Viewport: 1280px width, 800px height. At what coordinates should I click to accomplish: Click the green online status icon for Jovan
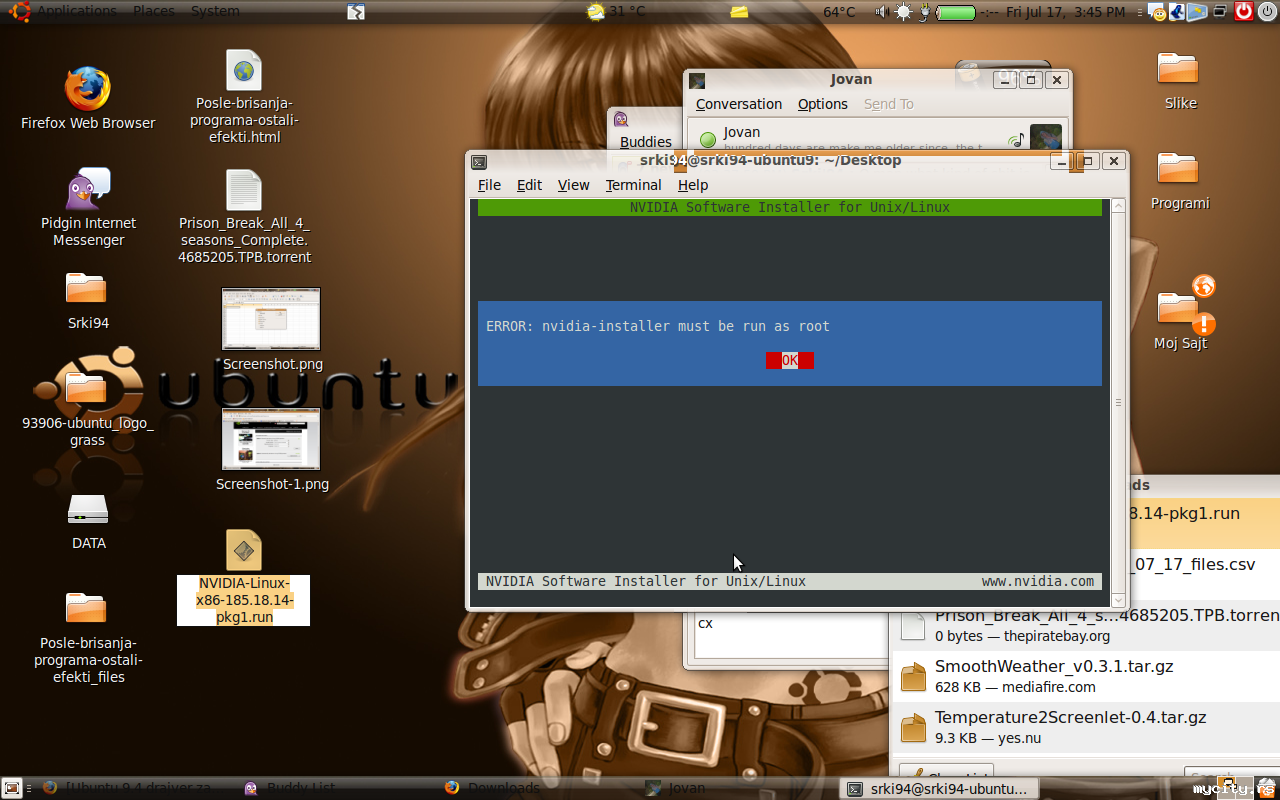(x=708, y=140)
